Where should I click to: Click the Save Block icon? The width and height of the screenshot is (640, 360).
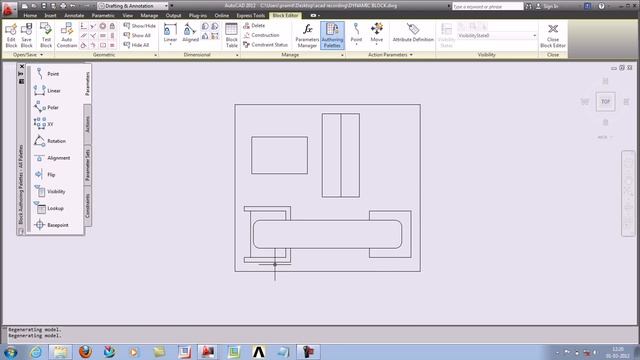coord(27,35)
